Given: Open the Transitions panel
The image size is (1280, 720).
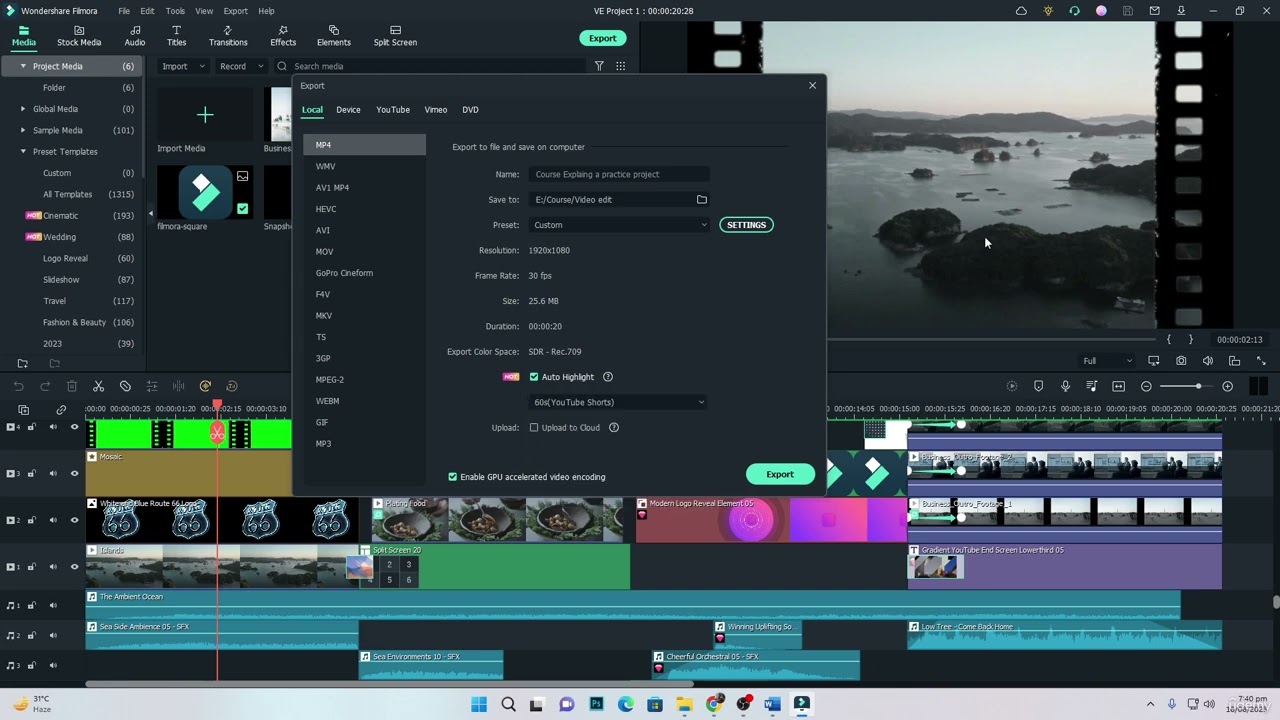Looking at the screenshot, I should tap(228, 36).
